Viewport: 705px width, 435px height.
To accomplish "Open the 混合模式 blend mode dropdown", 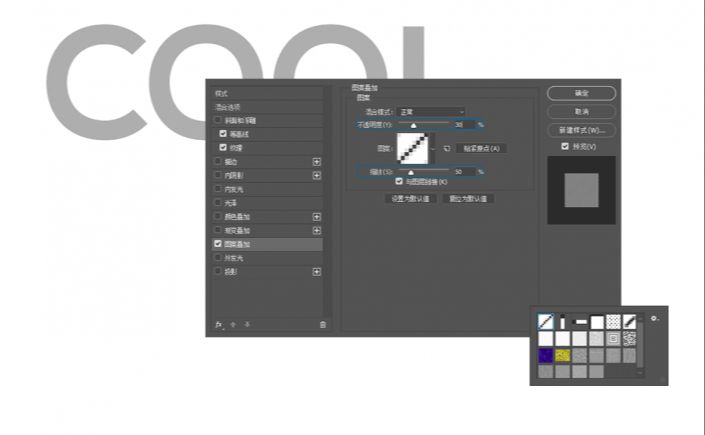I will point(431,112).
